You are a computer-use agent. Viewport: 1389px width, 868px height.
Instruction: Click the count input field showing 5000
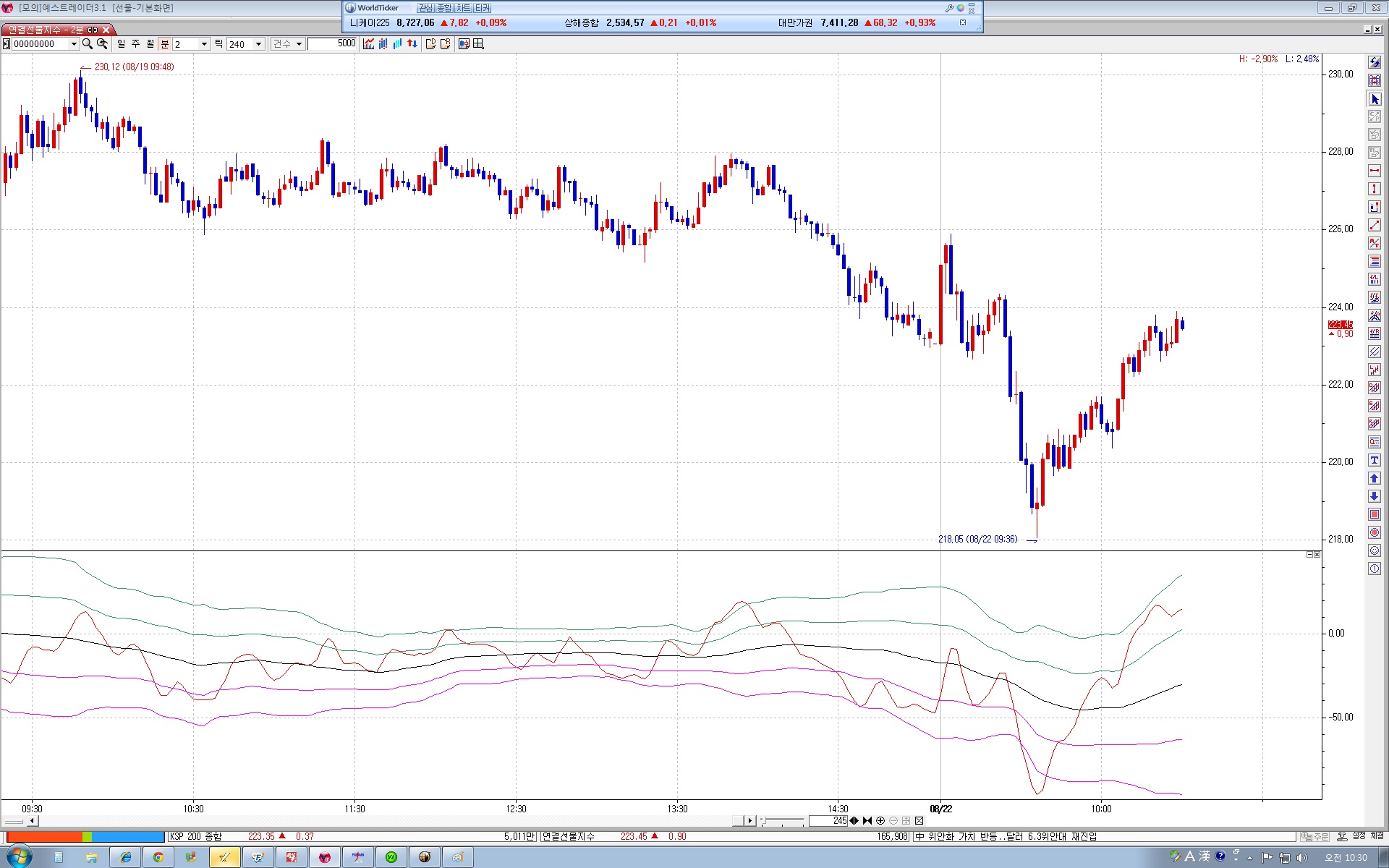click(332, 44)
